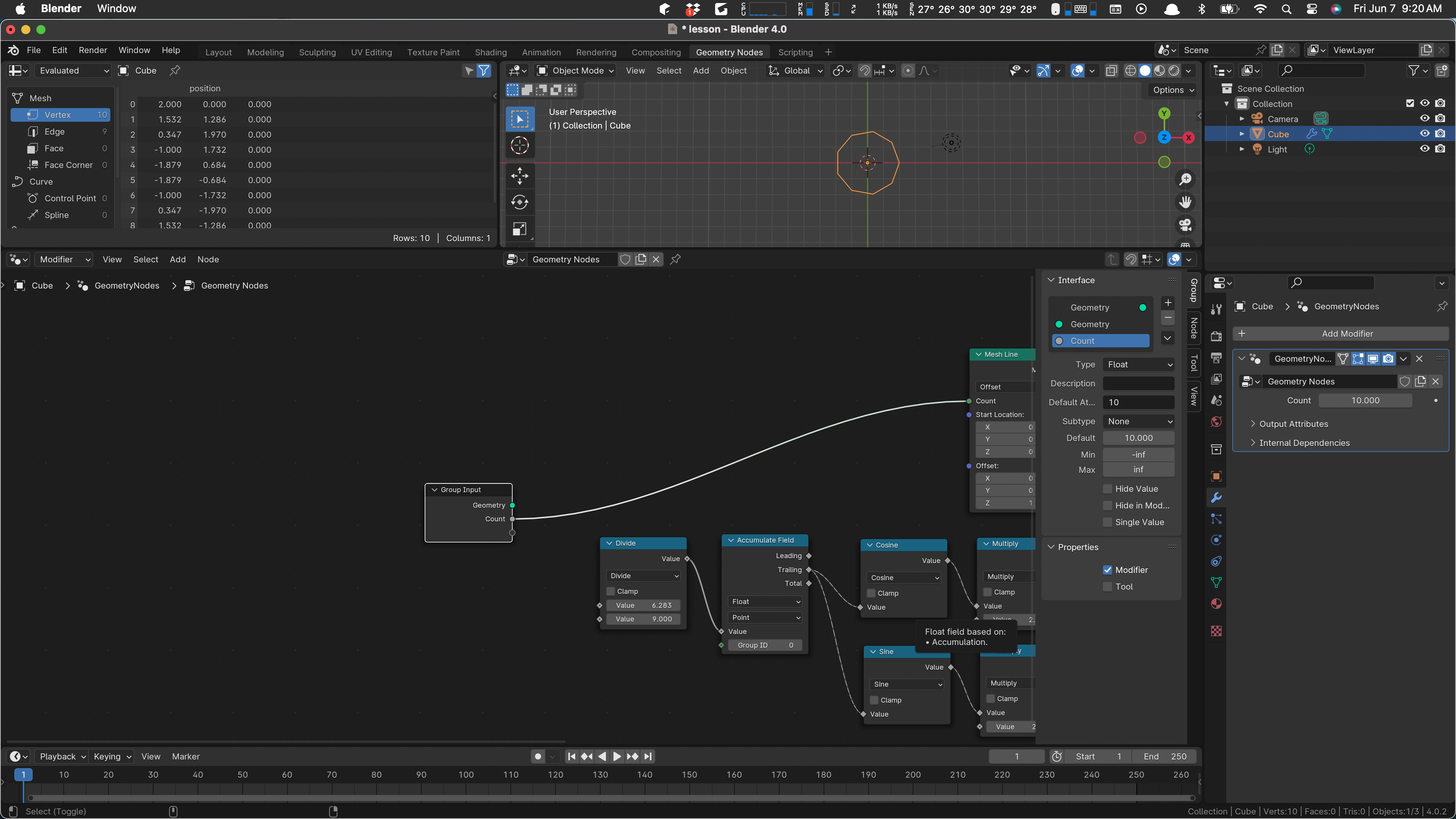This screenshot has width=1456, height=819.
Task: Select the Edge domain in spreadsheet
Action: (x=61, y=132)
